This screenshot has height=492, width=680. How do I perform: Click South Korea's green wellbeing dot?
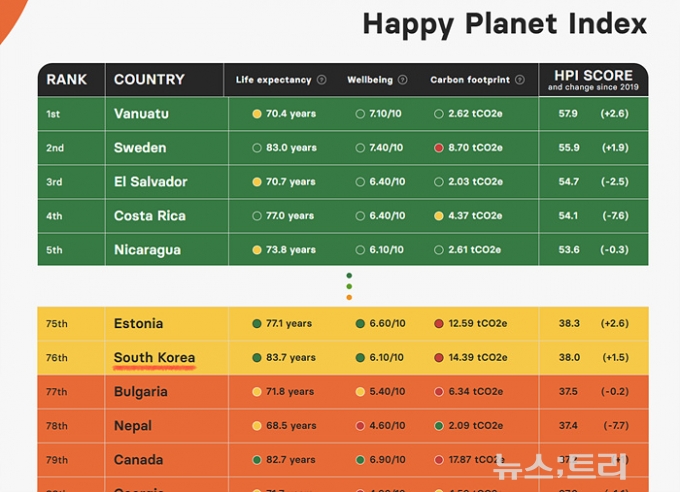(x=360, y=358)
